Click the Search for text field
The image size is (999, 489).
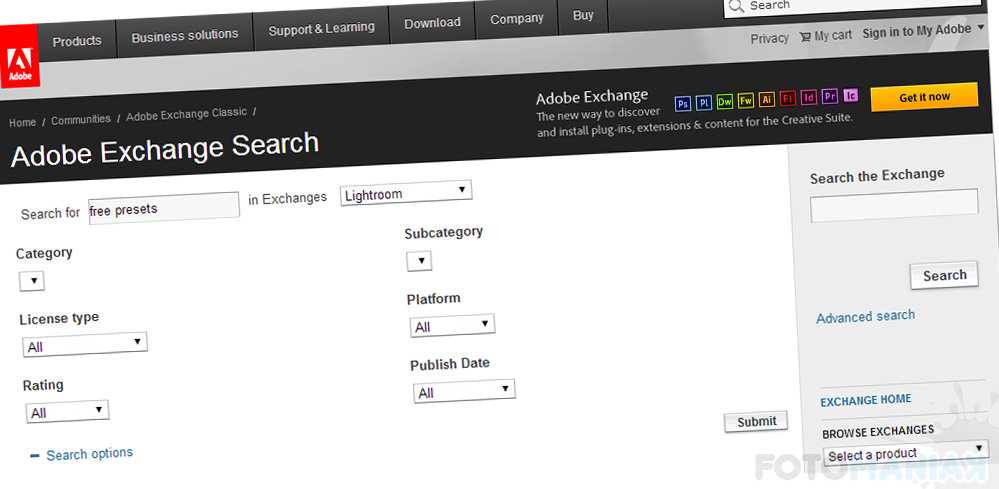tap(164, 208)
